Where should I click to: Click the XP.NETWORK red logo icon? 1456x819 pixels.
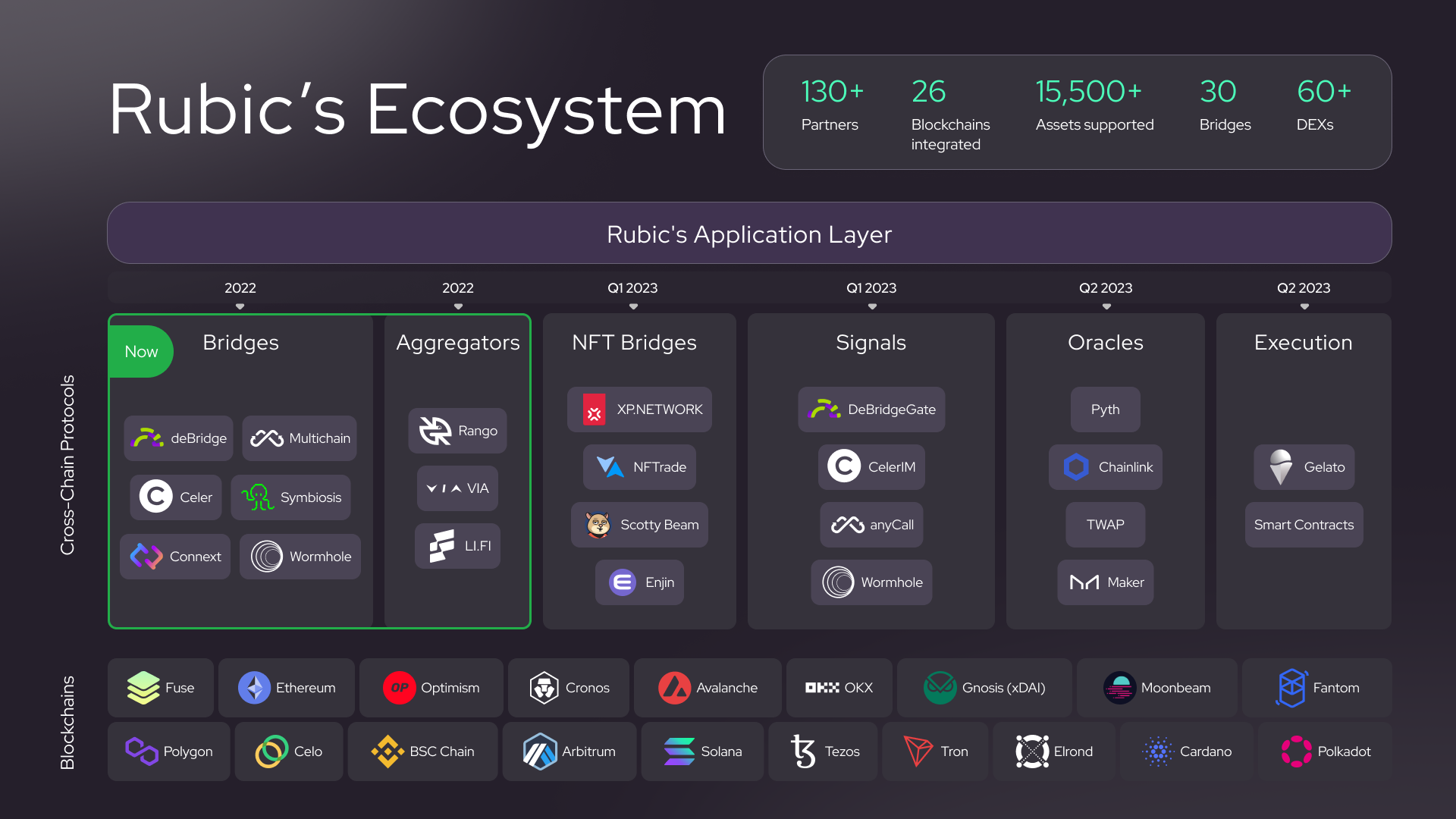[x=594, y=409]
